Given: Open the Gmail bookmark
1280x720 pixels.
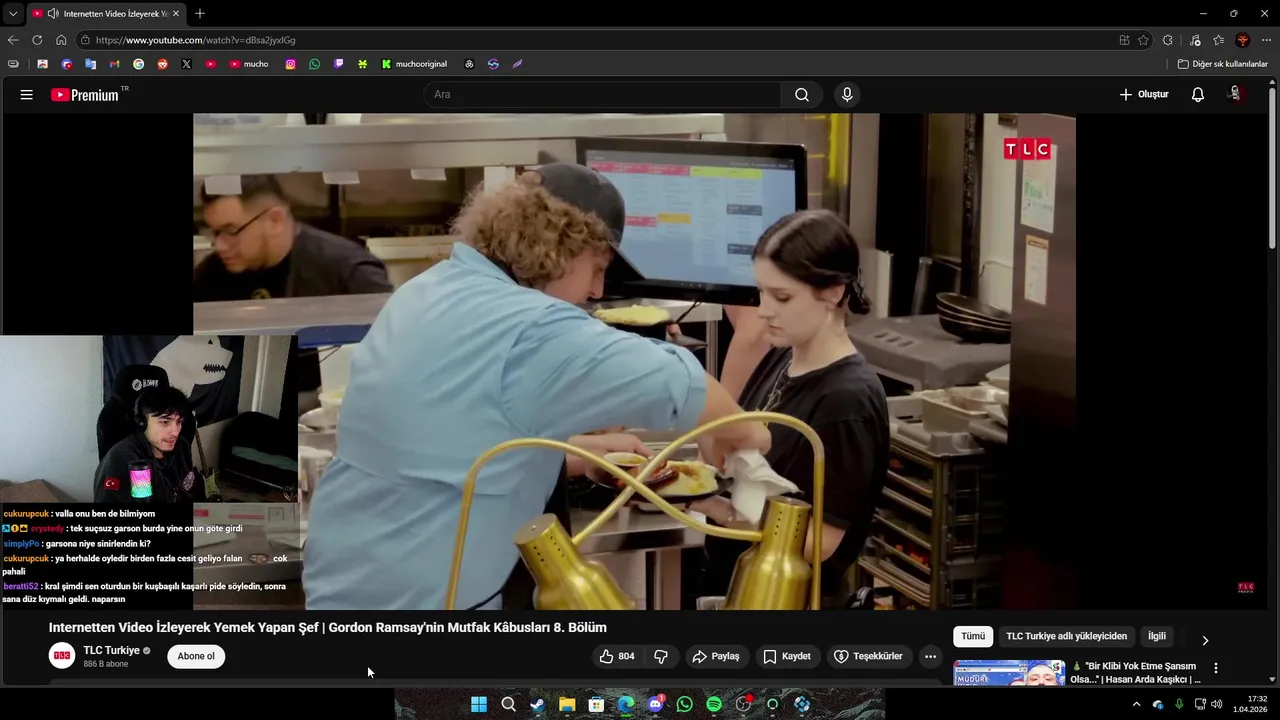Looking at the screenshot, I should [114, 64].
